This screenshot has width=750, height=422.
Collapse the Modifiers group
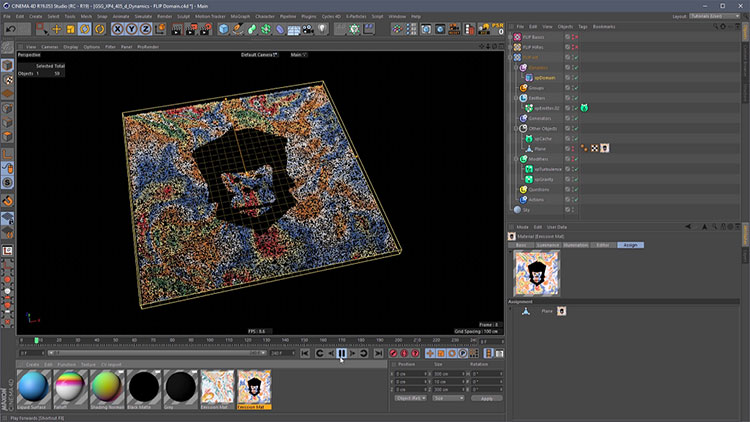pos(516,159)
